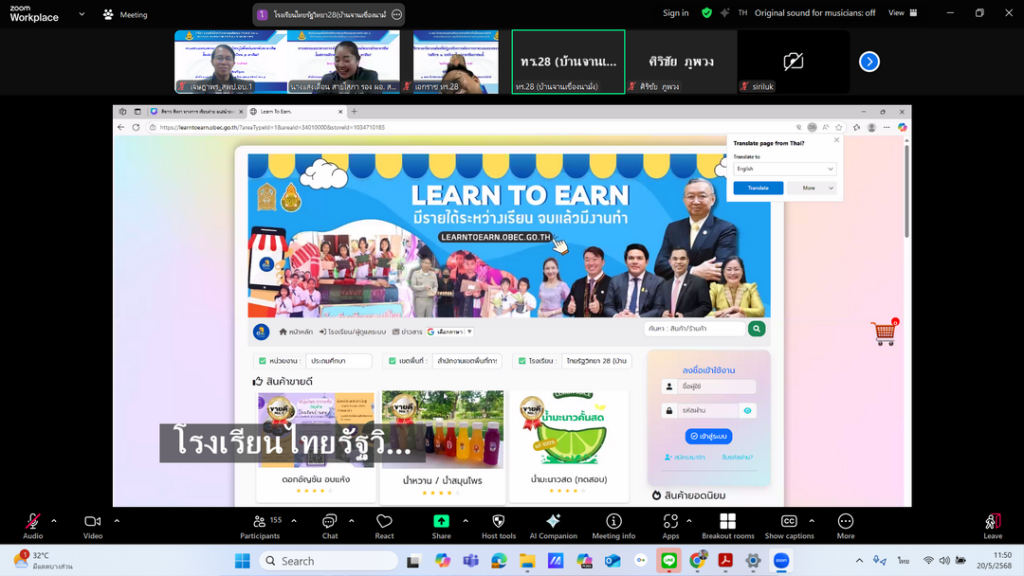Start Video with the camera icon
Viewport: 1024px width, 576px height.
[92, 521]
